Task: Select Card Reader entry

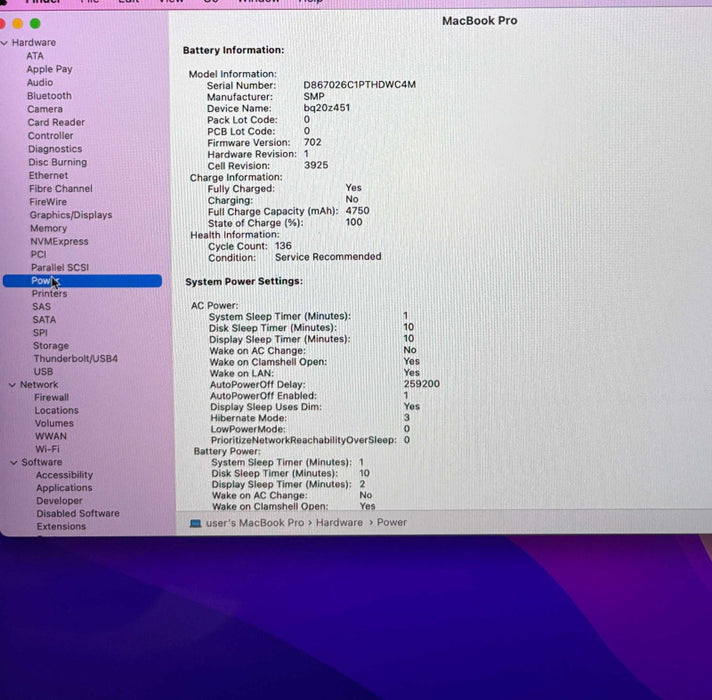Action: [x=56, y=122]
